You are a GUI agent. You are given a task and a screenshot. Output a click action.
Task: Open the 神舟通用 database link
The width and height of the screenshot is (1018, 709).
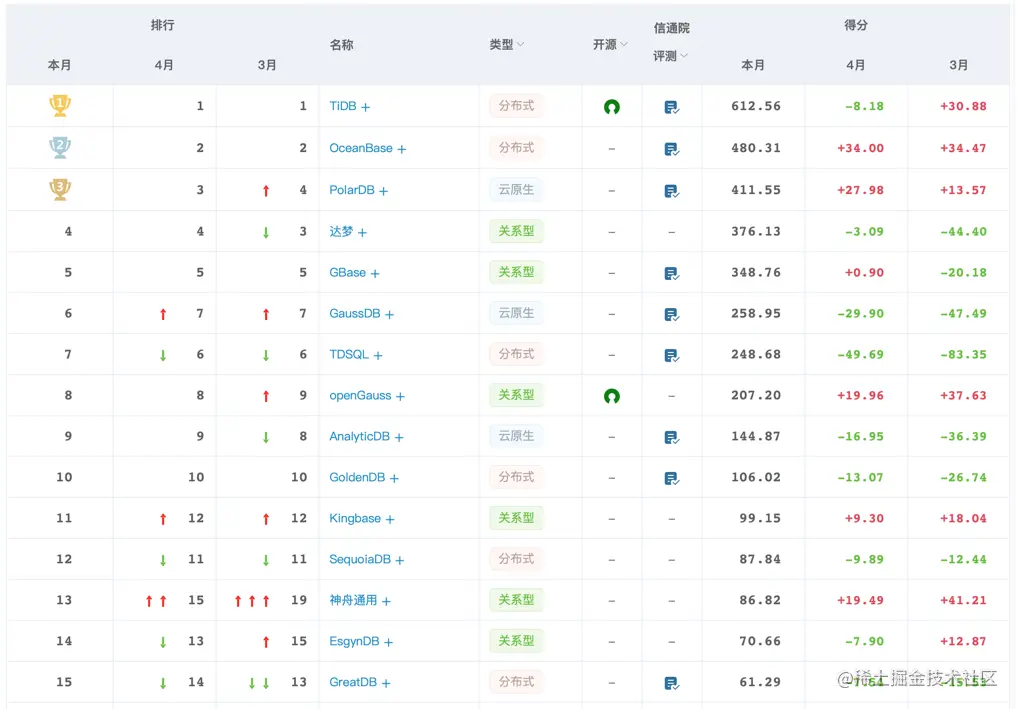tap(353, 600)
